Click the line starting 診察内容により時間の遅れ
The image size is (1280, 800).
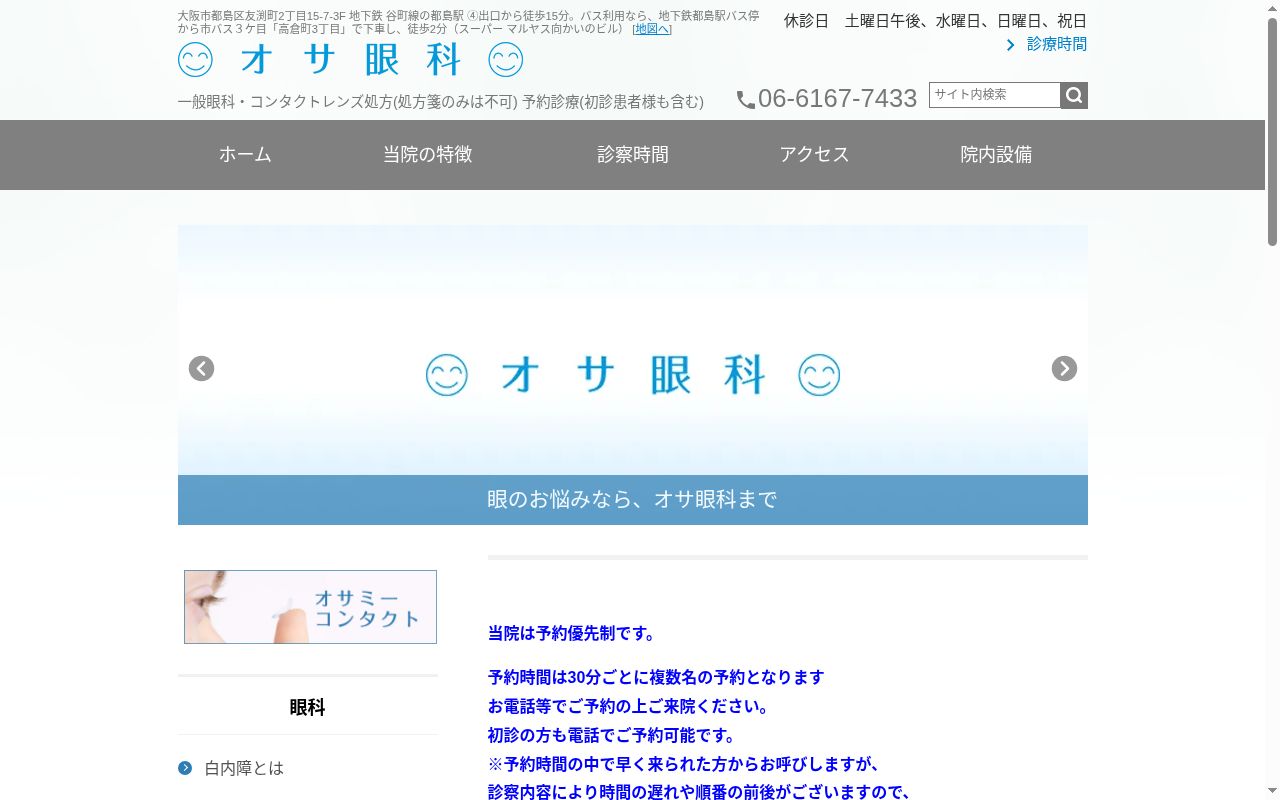coord(699,792)
